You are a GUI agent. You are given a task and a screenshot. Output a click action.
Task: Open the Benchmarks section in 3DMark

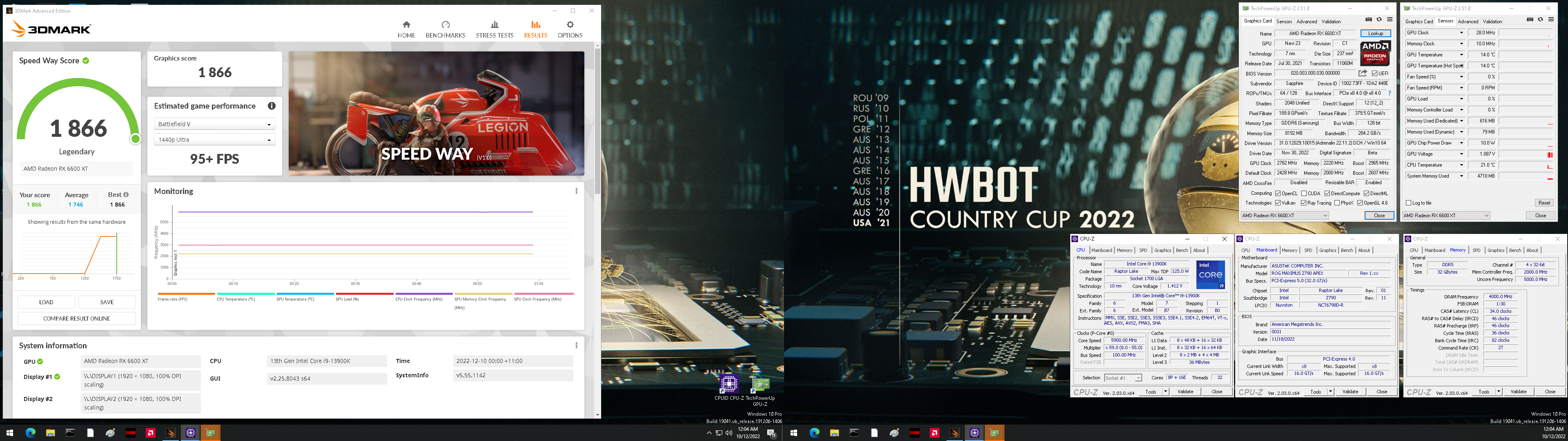click(445, 29)
